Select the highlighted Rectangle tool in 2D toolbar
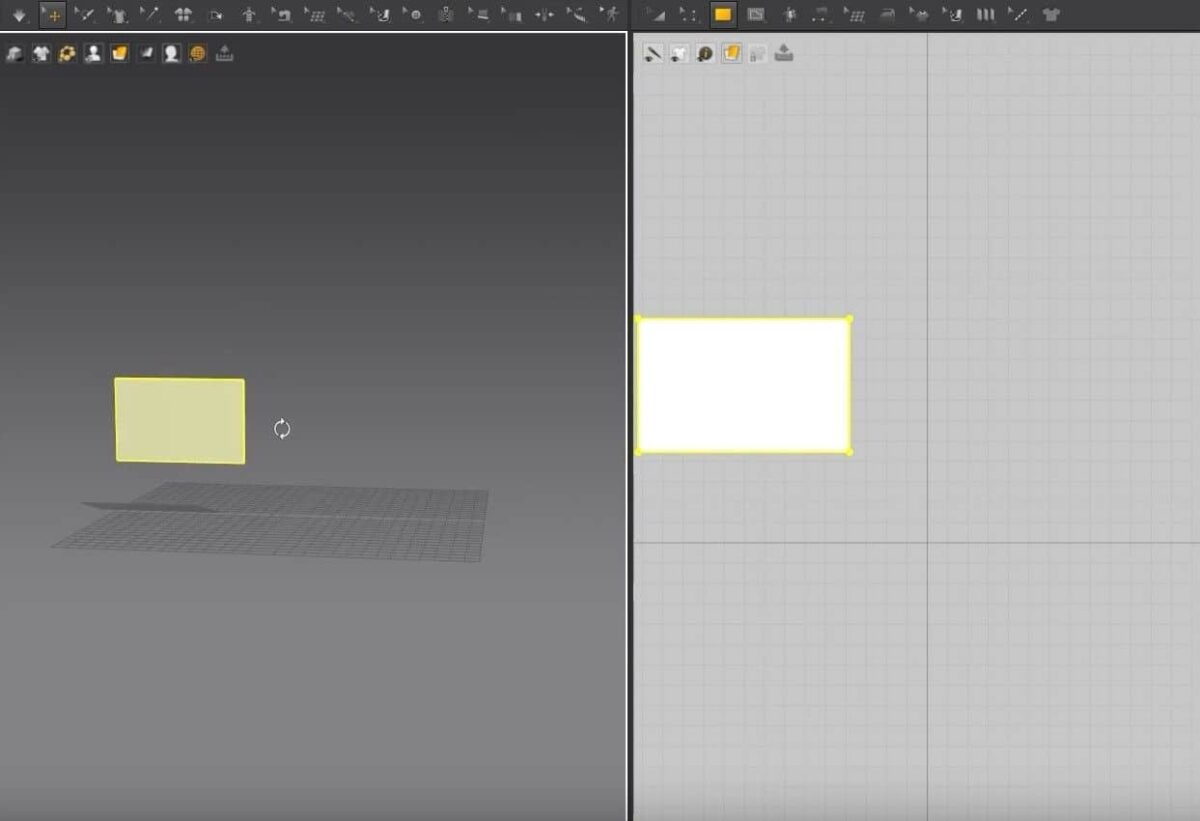This screenshot has height=821, width=1200. click(x=723, y=15)
